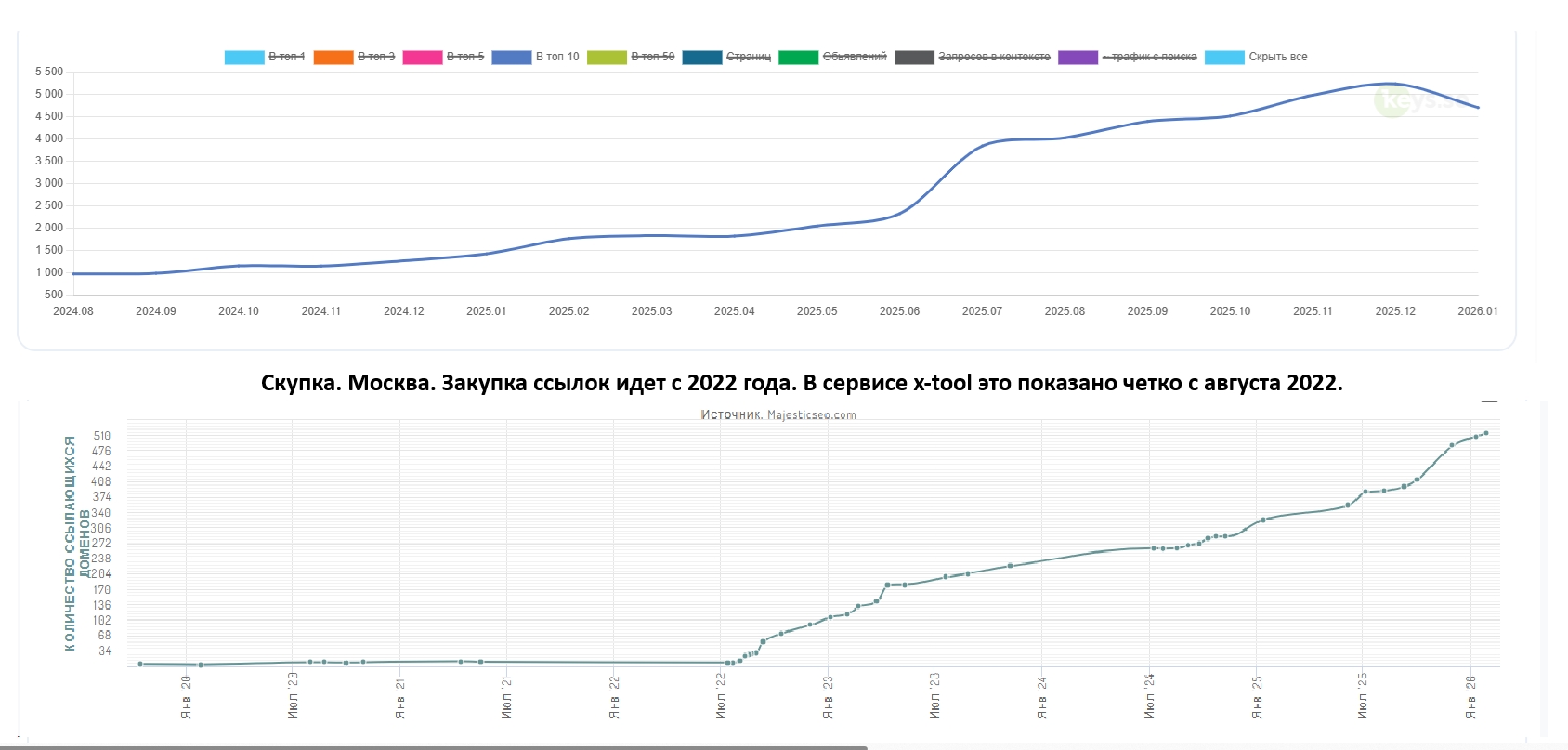Enable the "Запросов в контексте" legend item
The height and width of the screenshot is (750, 1568).
pyautogui.click(x=993, y=57)
